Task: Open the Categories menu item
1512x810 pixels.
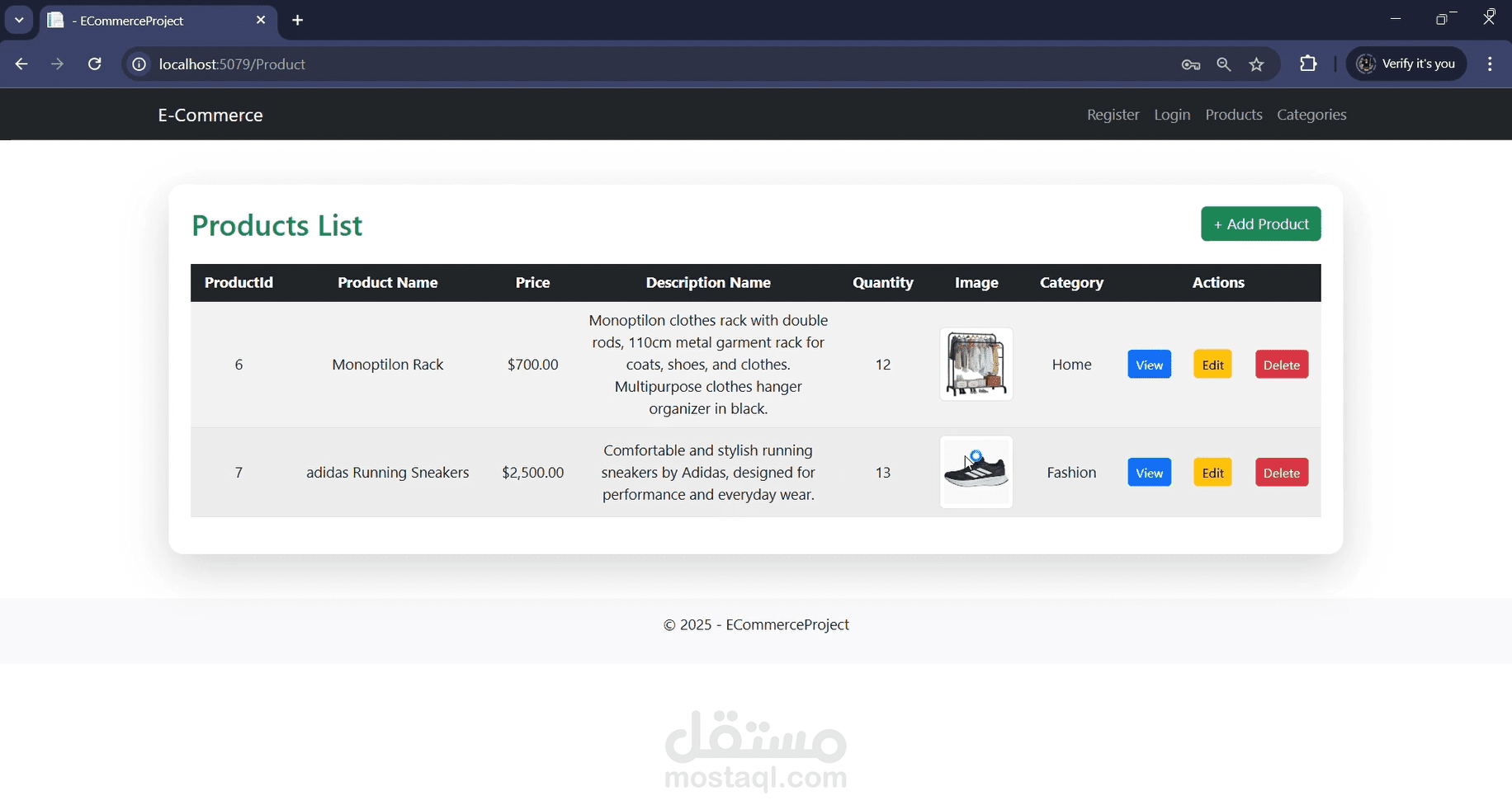Action: [1311, 115]
